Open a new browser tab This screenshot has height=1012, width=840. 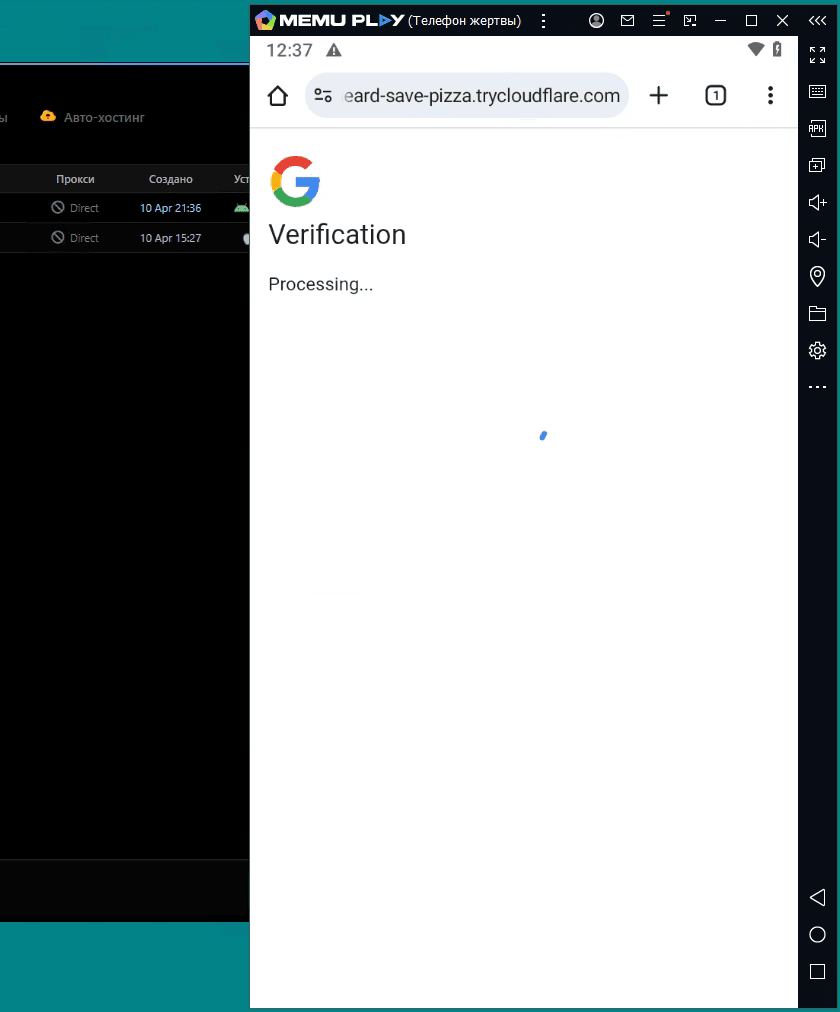pyautogui.click(x=659, y=96)
